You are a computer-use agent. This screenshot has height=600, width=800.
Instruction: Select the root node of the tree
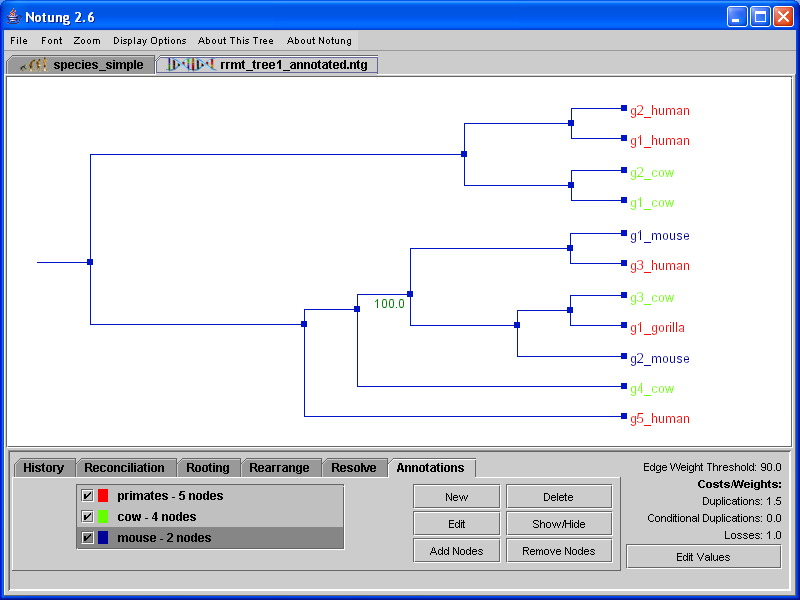pos(90,262)
